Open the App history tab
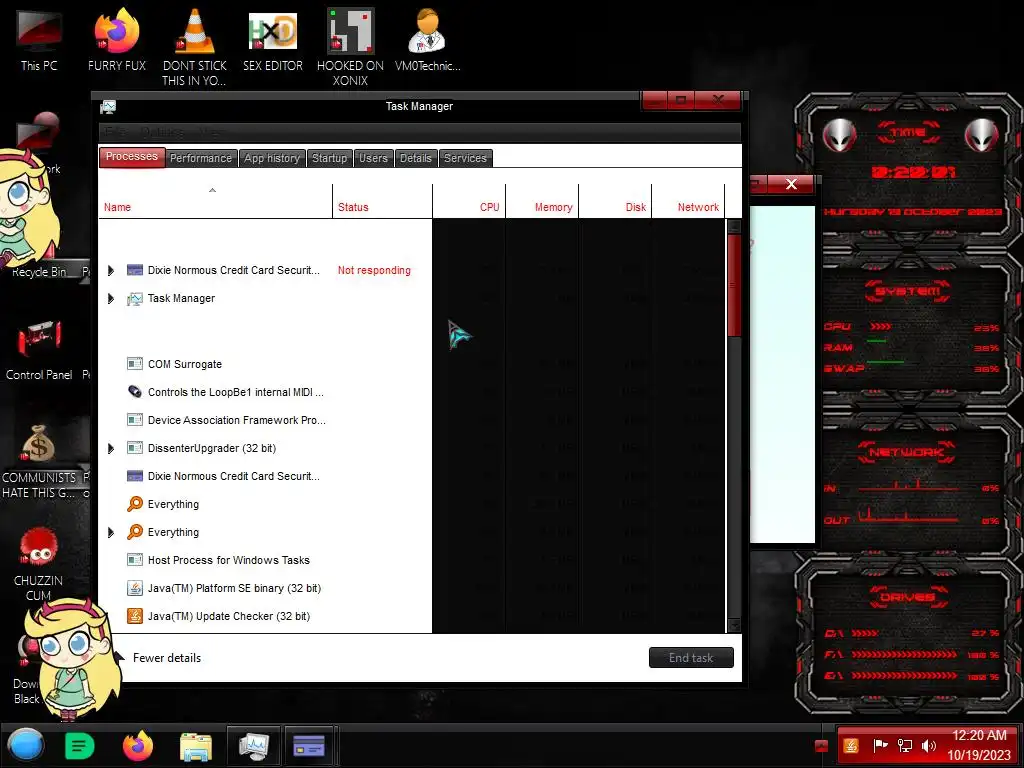Screen dimensions: 1024x768 tap(272, 158)
